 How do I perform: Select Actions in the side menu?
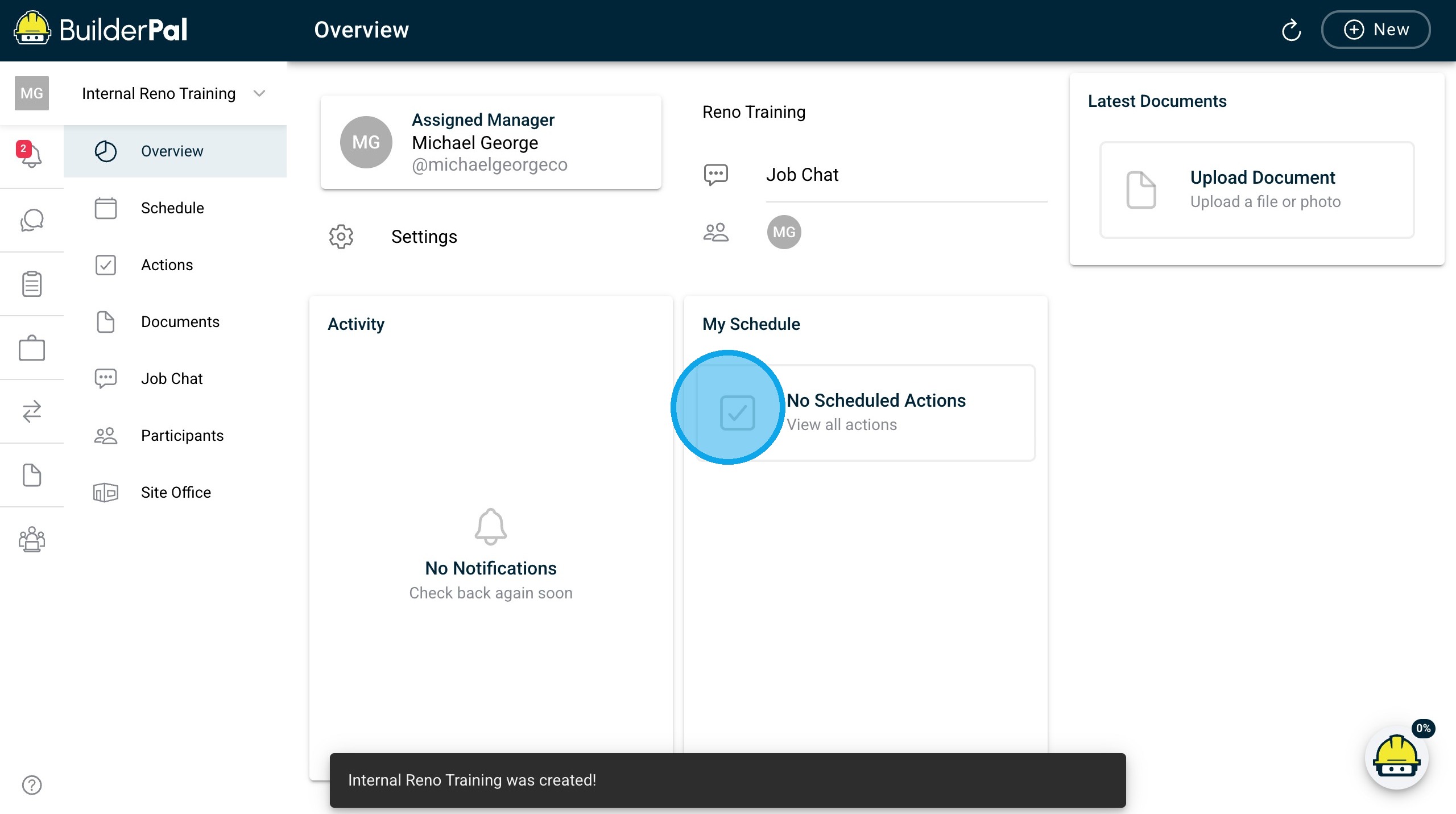coord(167,265)
